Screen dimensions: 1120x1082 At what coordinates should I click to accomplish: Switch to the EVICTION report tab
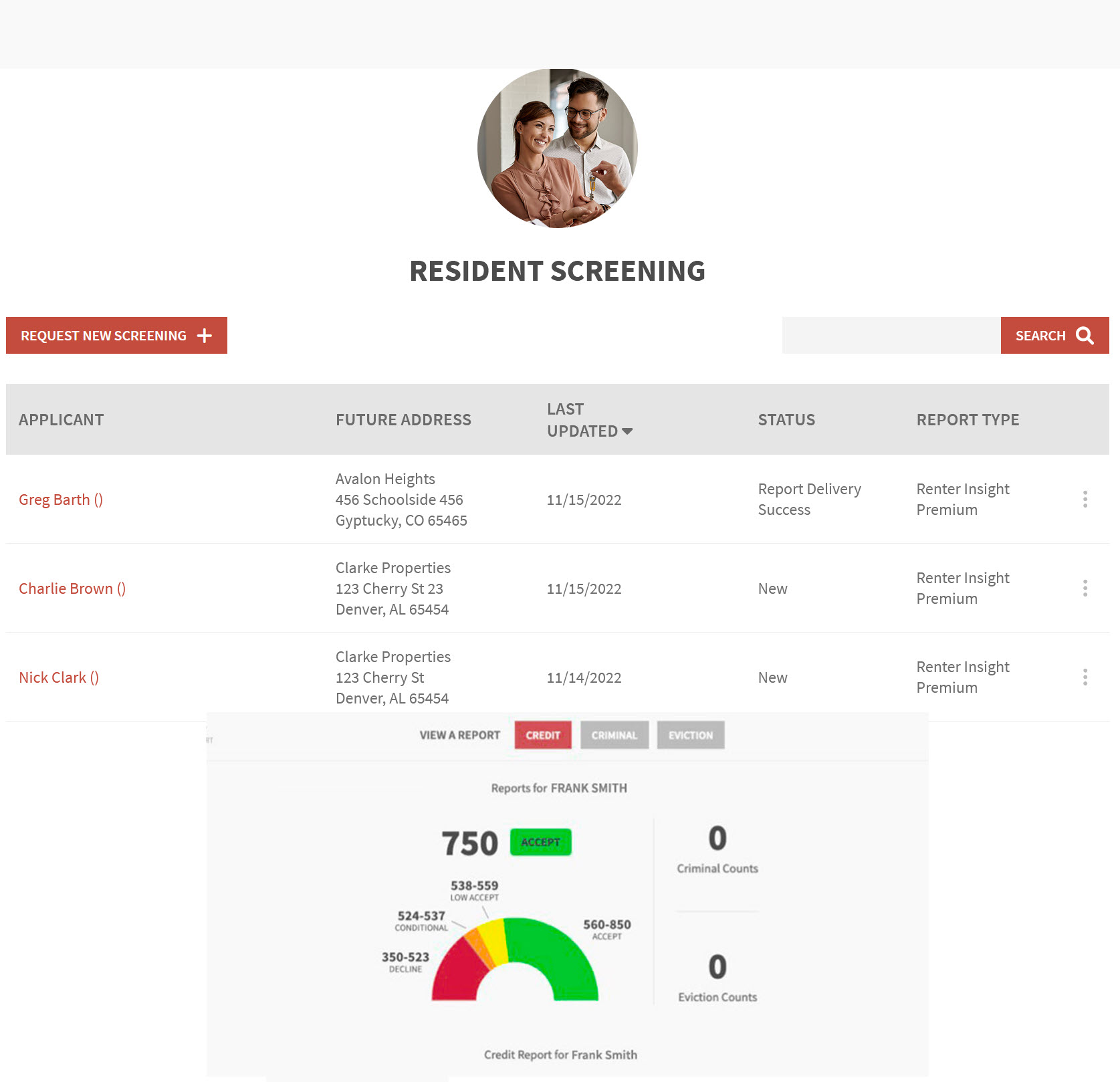(x=690, y=734)
